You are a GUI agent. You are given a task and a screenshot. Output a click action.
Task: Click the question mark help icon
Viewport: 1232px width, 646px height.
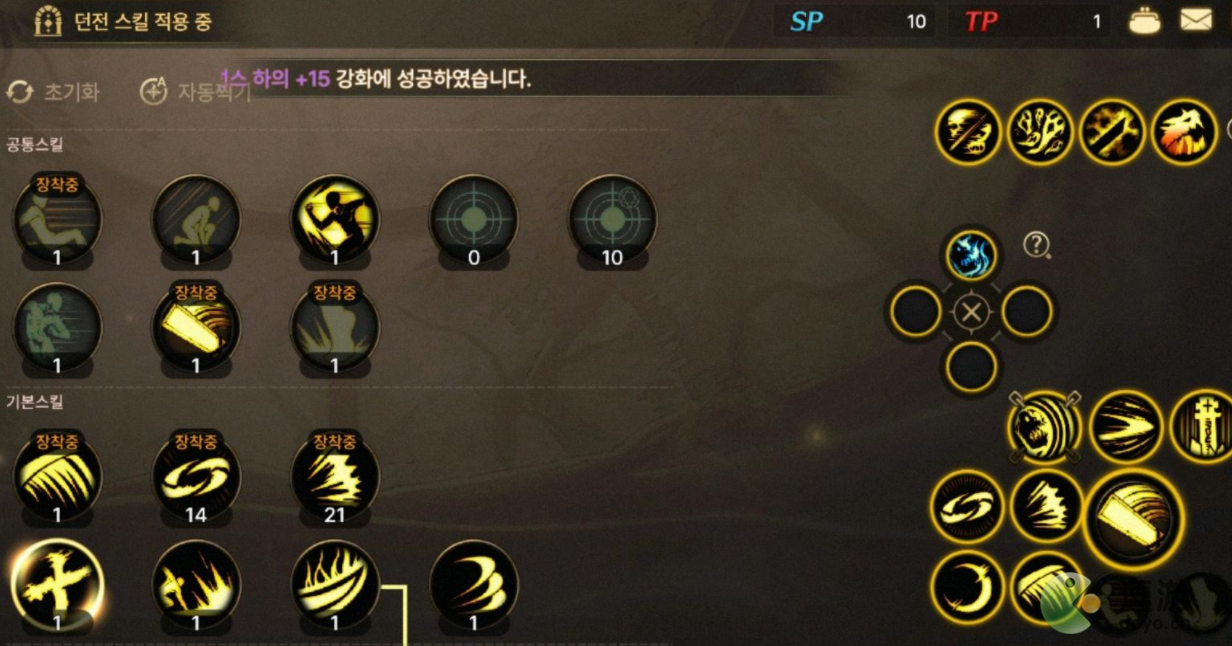pyautogui.click(x=1037, y=244)
